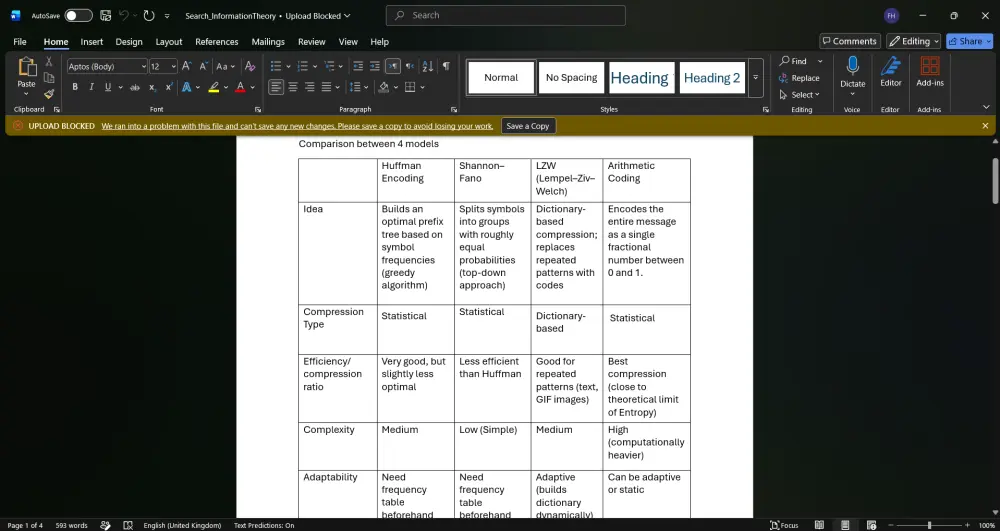This screenshot has height=531, width=1000.
Task: Click the Text Effects icon
Action: (x=187, y=87)
